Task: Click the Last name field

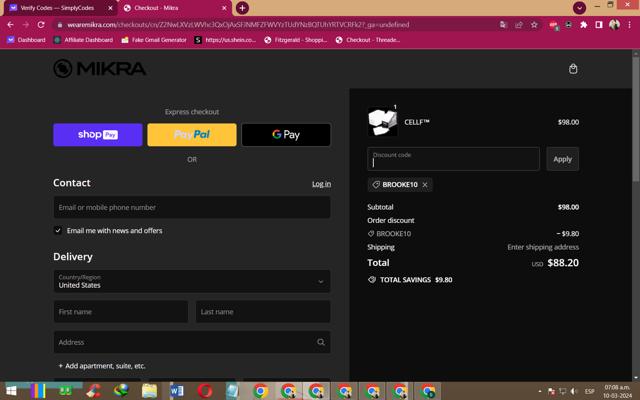Action: point(263,311)
